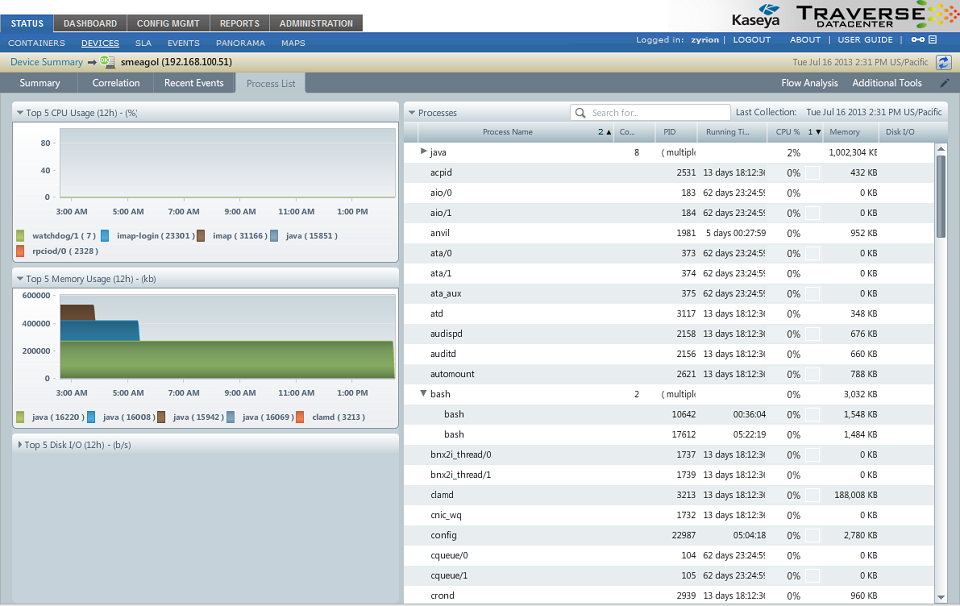This screenshot has width=960, height=606.
Task: Open the REPORTS main tab
Action: pos(240,23)
